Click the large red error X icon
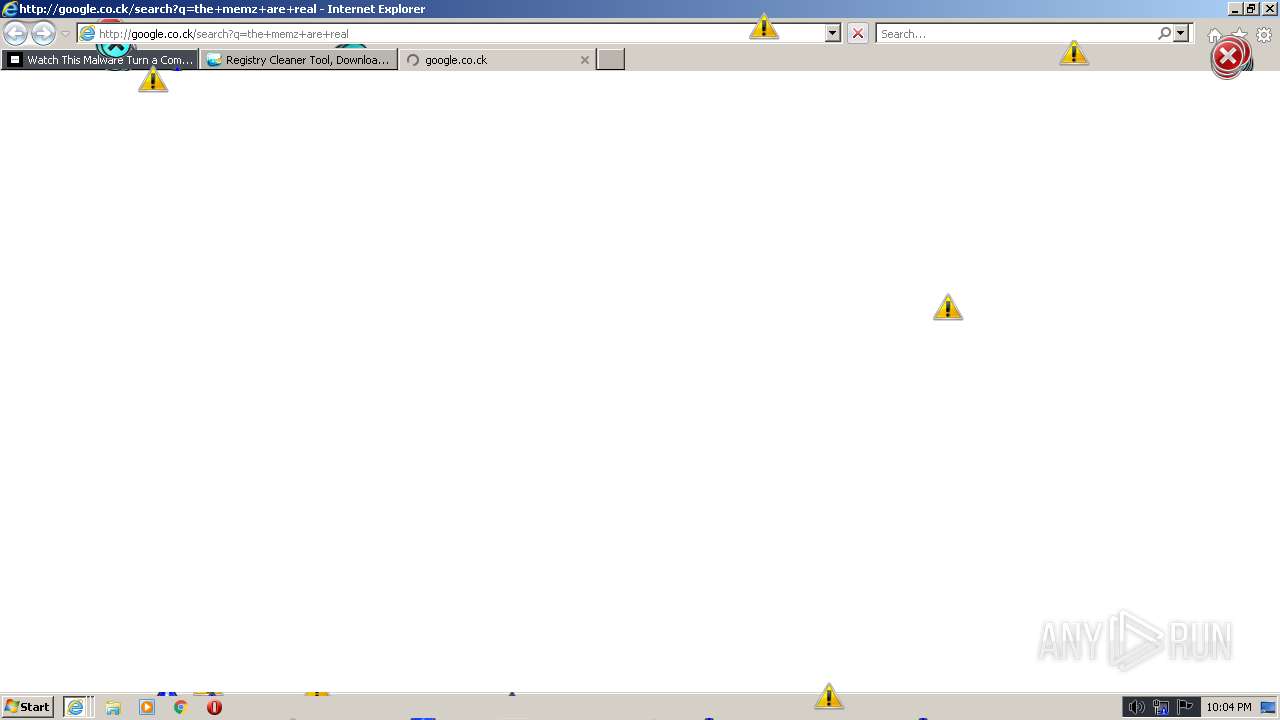The height and width of the screenshot is (720, 1280). [x=1228, y=57]
